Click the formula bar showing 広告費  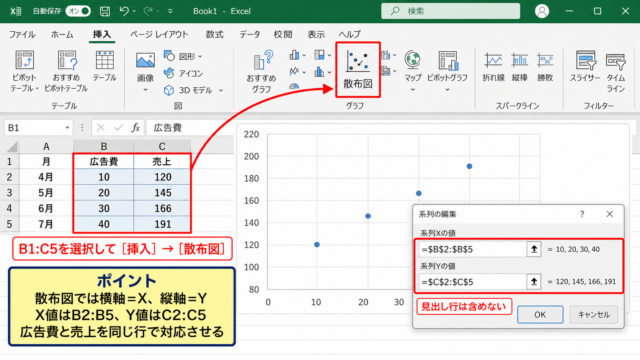pos(190,128)
